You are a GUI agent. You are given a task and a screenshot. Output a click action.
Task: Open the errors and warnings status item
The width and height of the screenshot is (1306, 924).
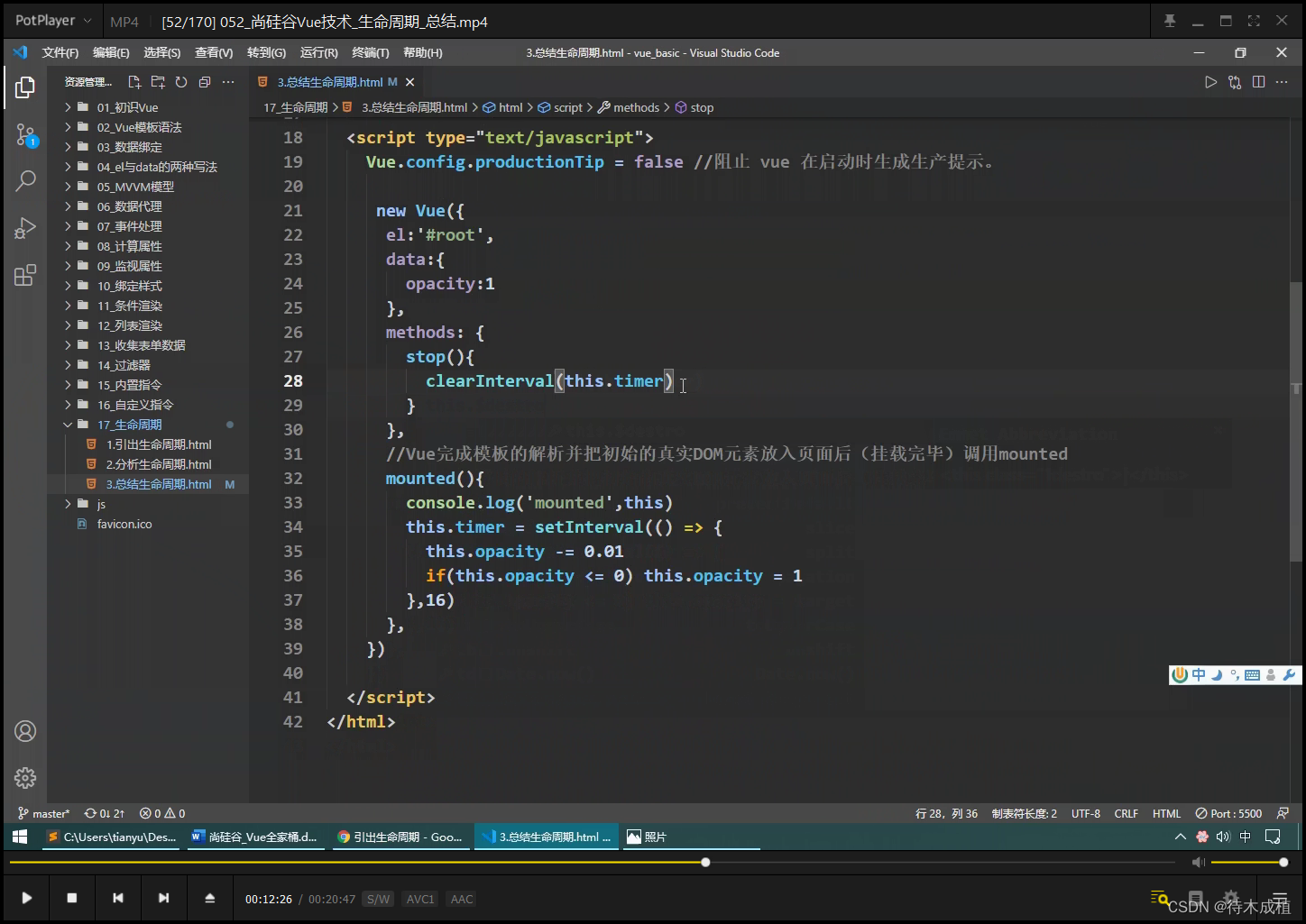point(162,813)
